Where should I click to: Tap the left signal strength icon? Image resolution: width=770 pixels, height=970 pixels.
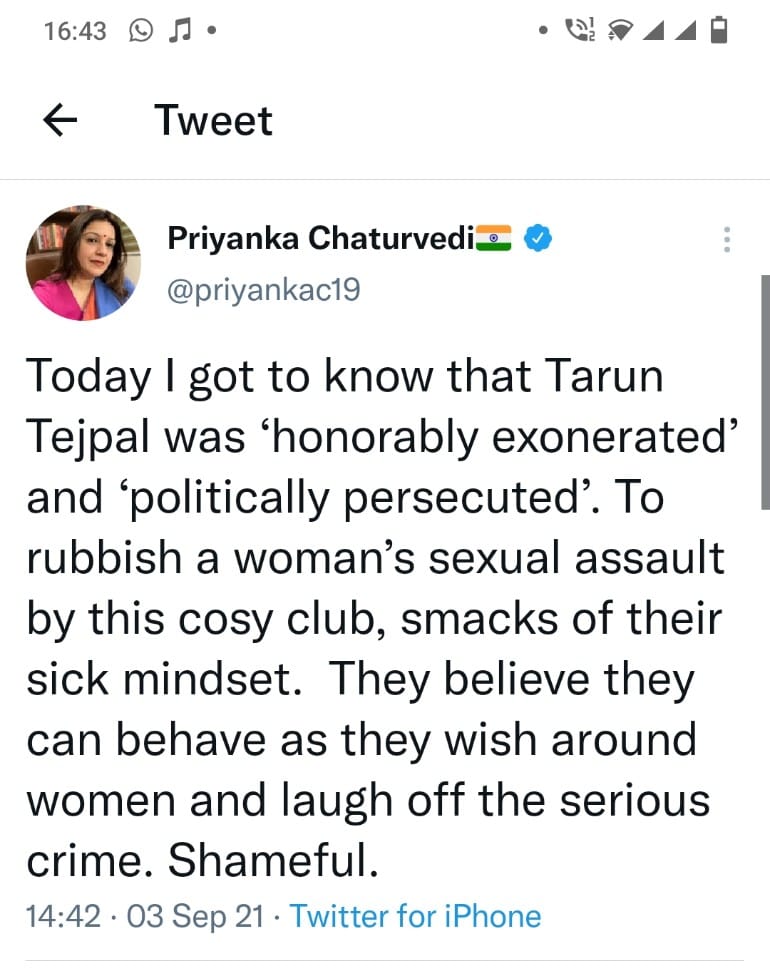tap(653, 31)
